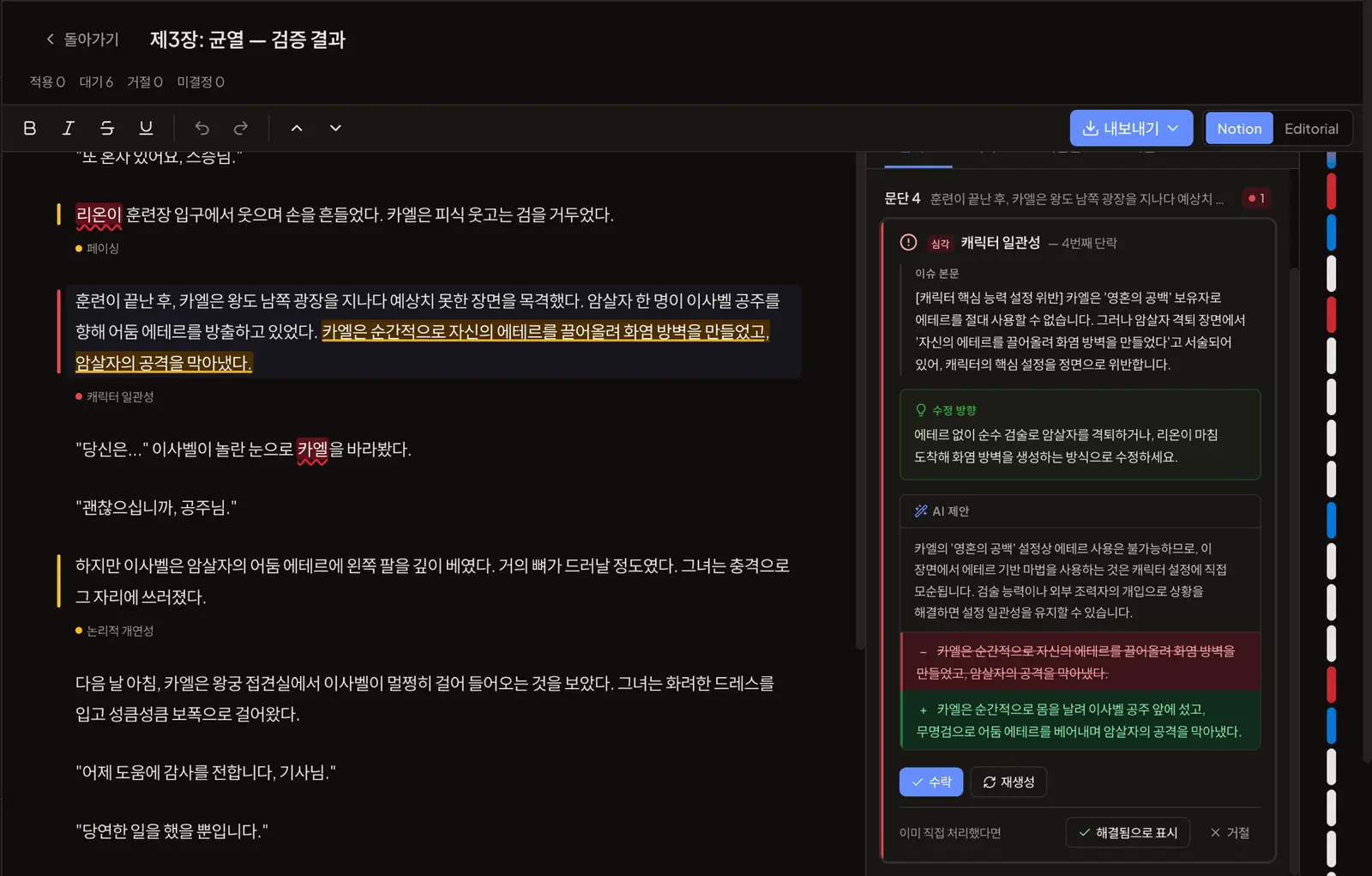Click the added green diff line
The image size is (1372, 876).
tap(1080, 720)
